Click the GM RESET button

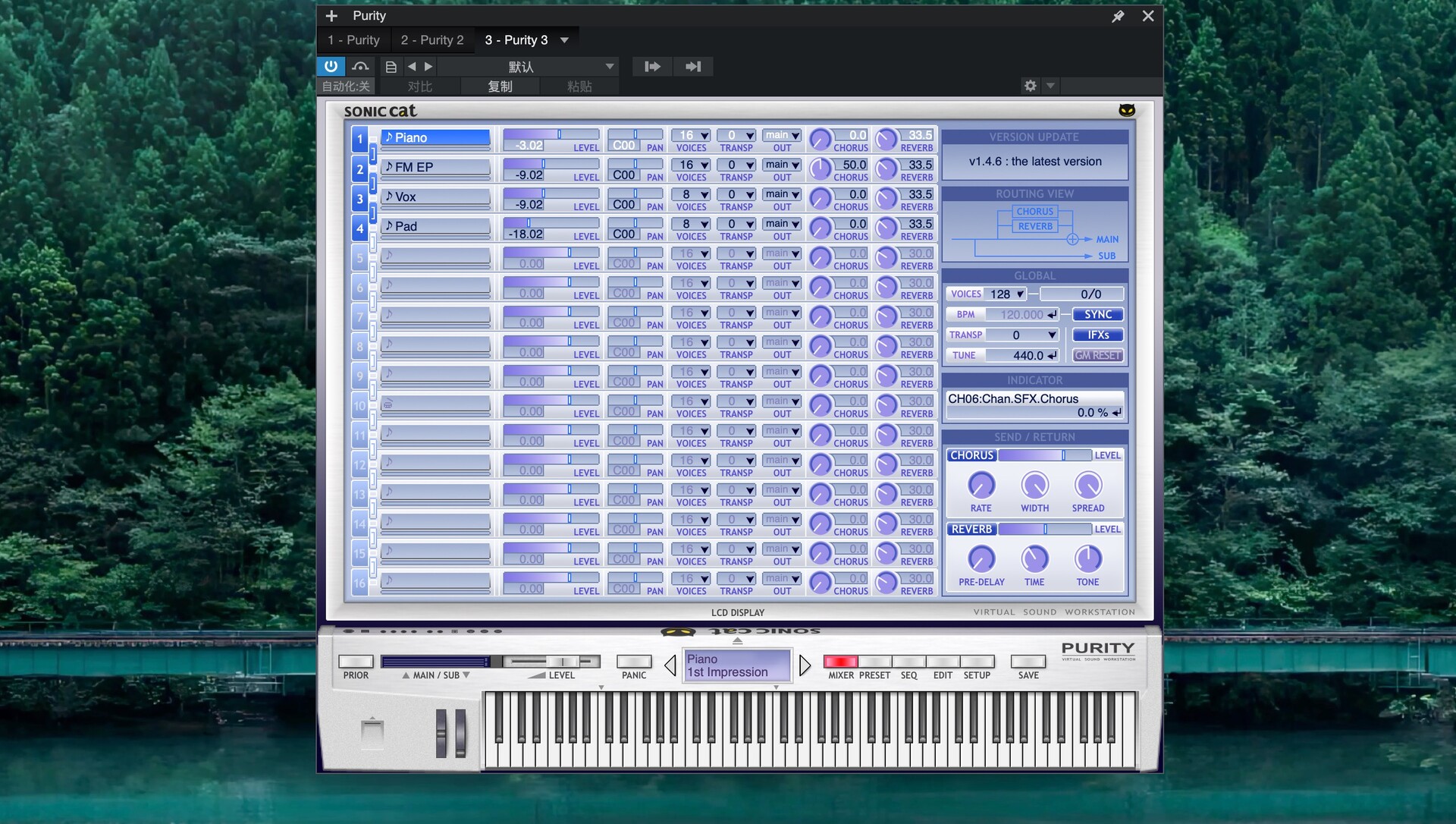[x=1098, y=355]
